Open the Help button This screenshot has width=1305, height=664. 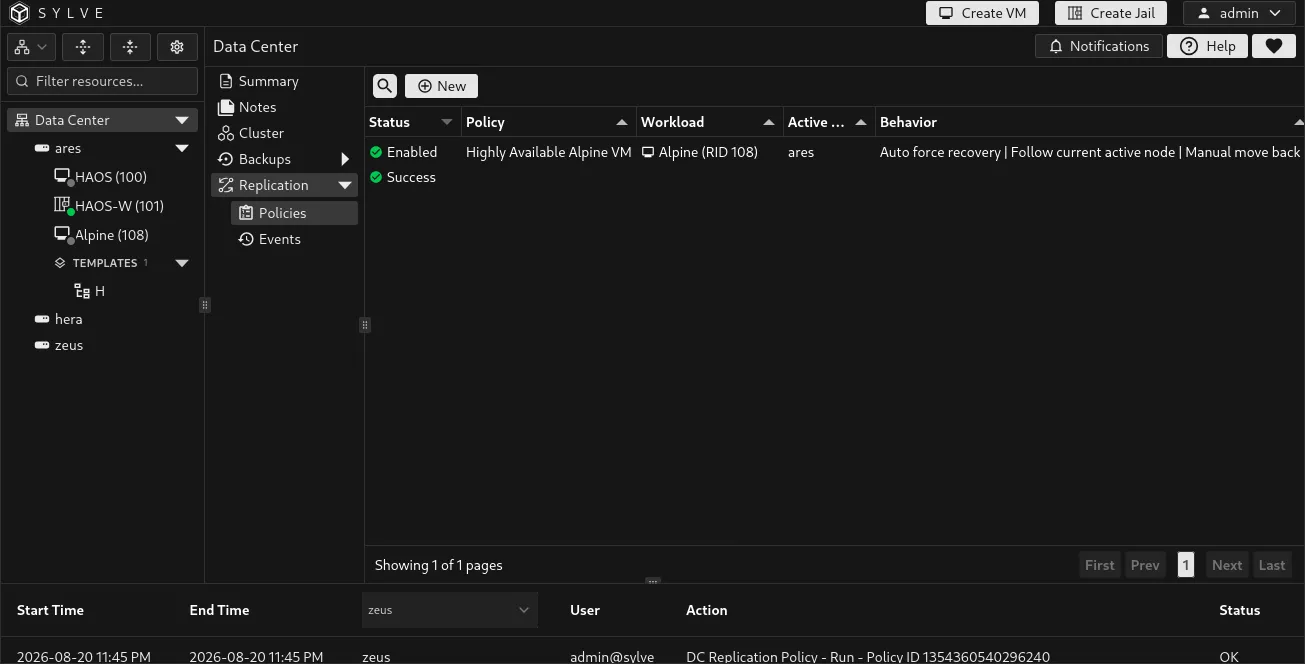coord(1207,46)
